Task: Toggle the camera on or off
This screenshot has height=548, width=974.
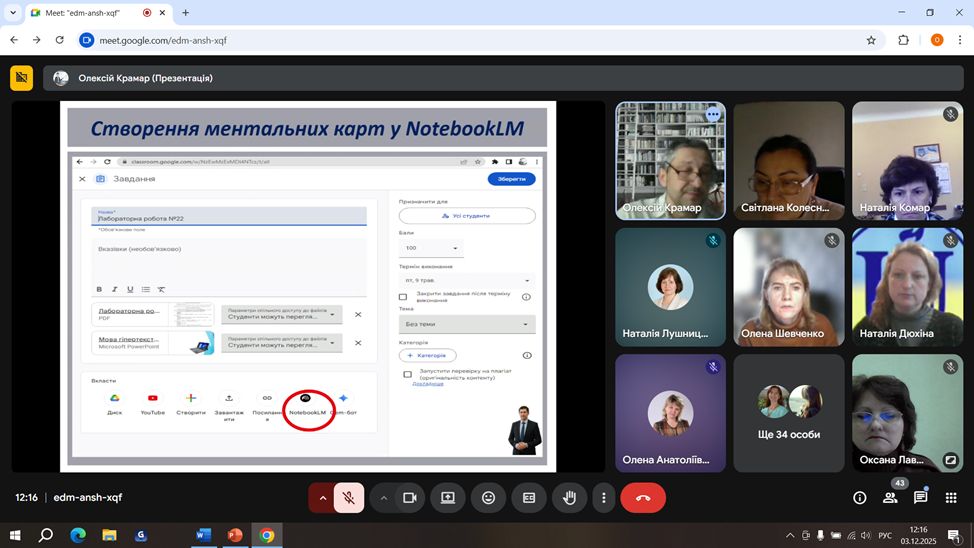Action: (409, 497)
